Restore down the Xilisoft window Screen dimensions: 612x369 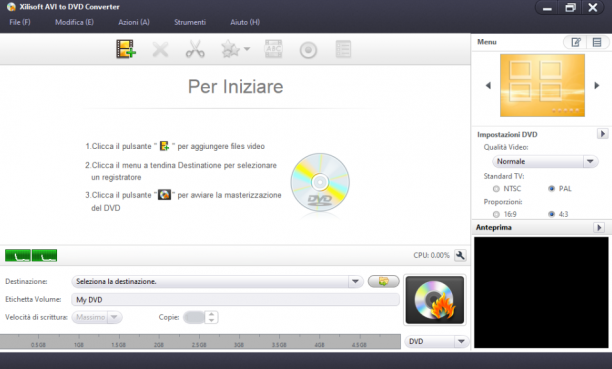tap(570, 7)
